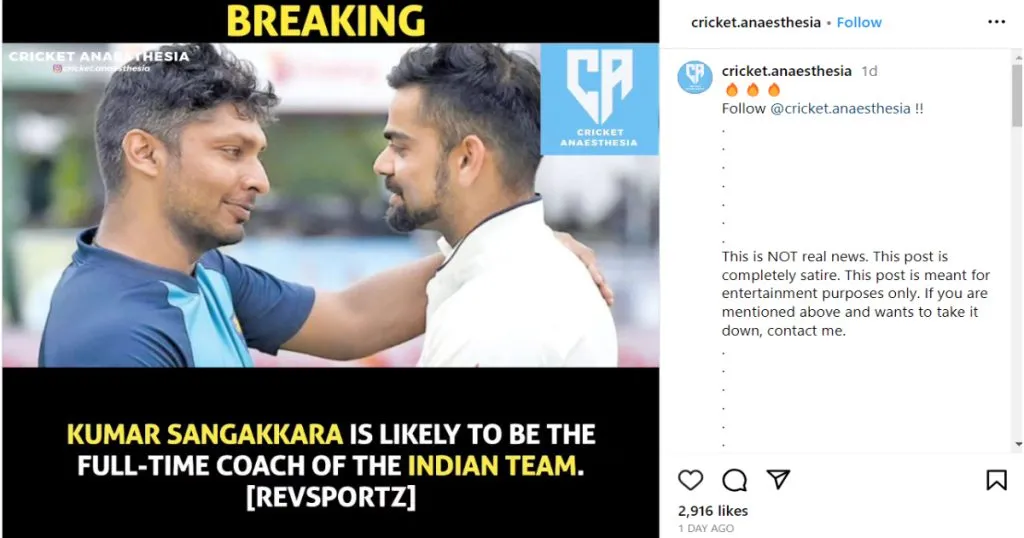Click the CA Cricket Anaesthesia logo badge

tap(599, 99)
